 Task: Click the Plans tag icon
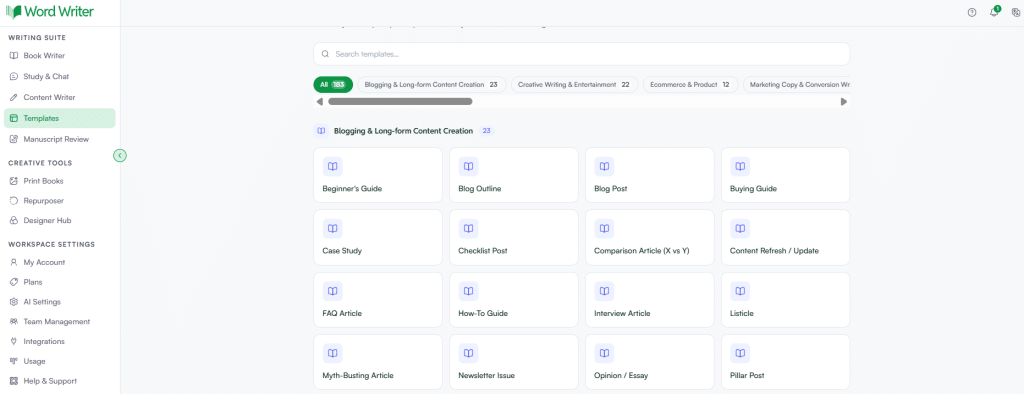point(14,282)
